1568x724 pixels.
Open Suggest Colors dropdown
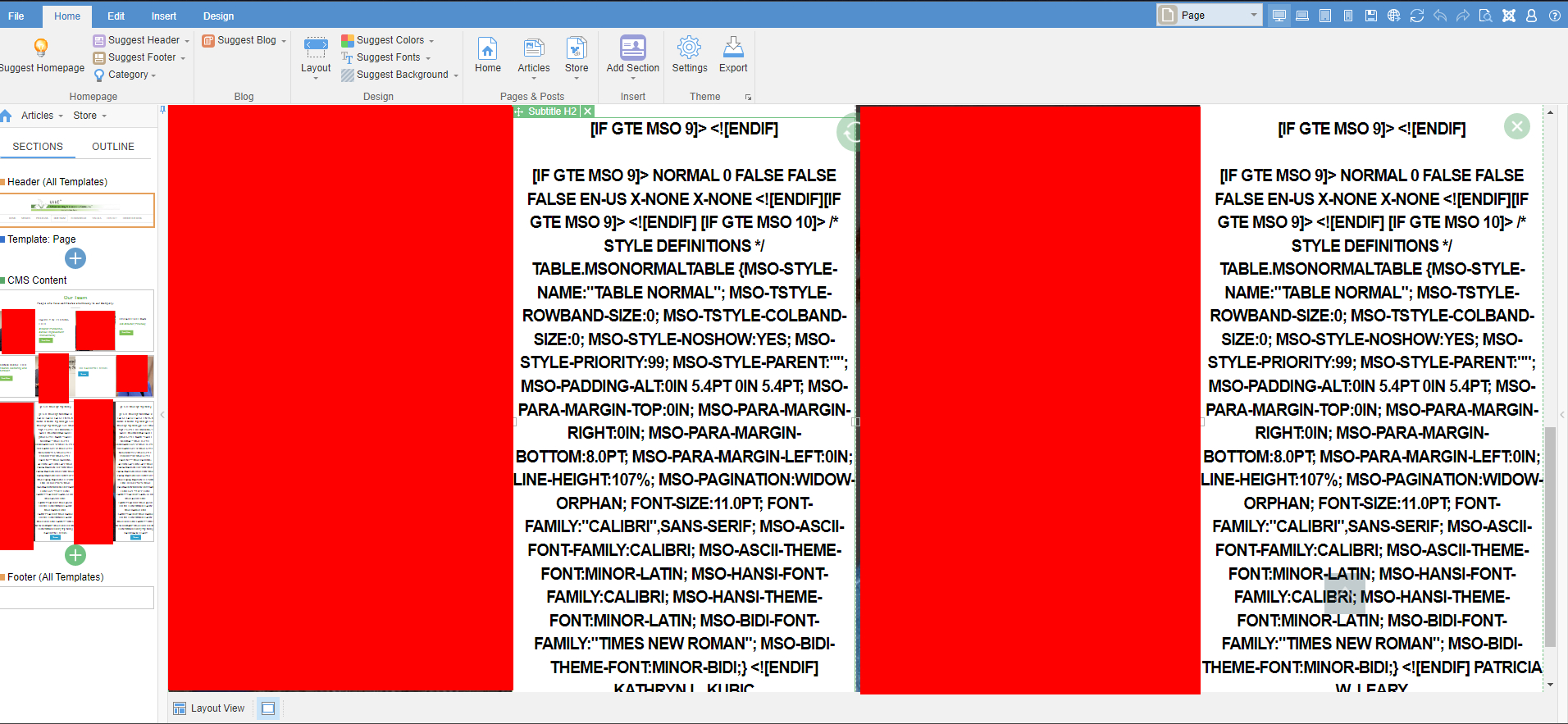431,41
